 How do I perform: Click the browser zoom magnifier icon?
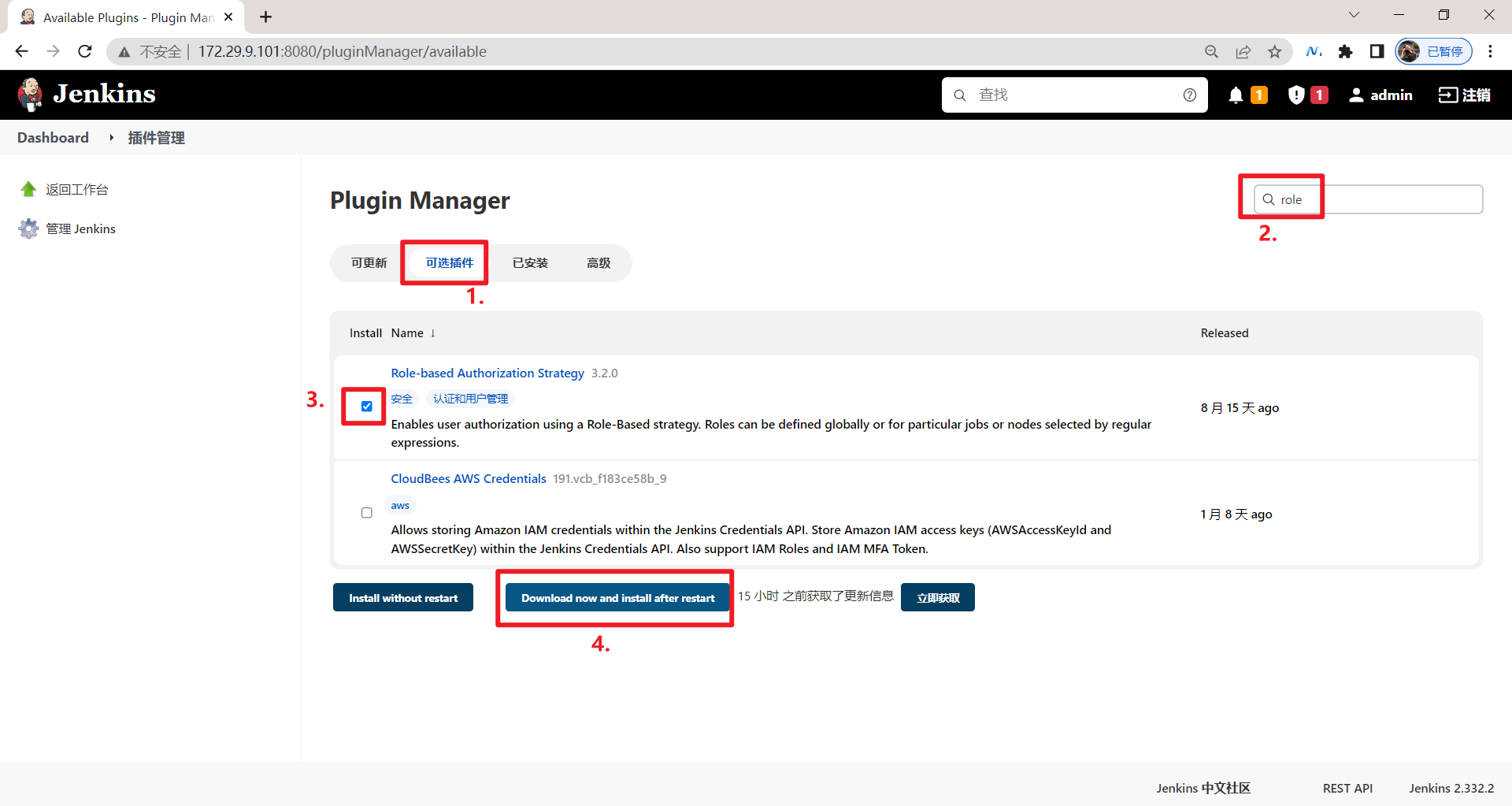tap(1211, 51)
